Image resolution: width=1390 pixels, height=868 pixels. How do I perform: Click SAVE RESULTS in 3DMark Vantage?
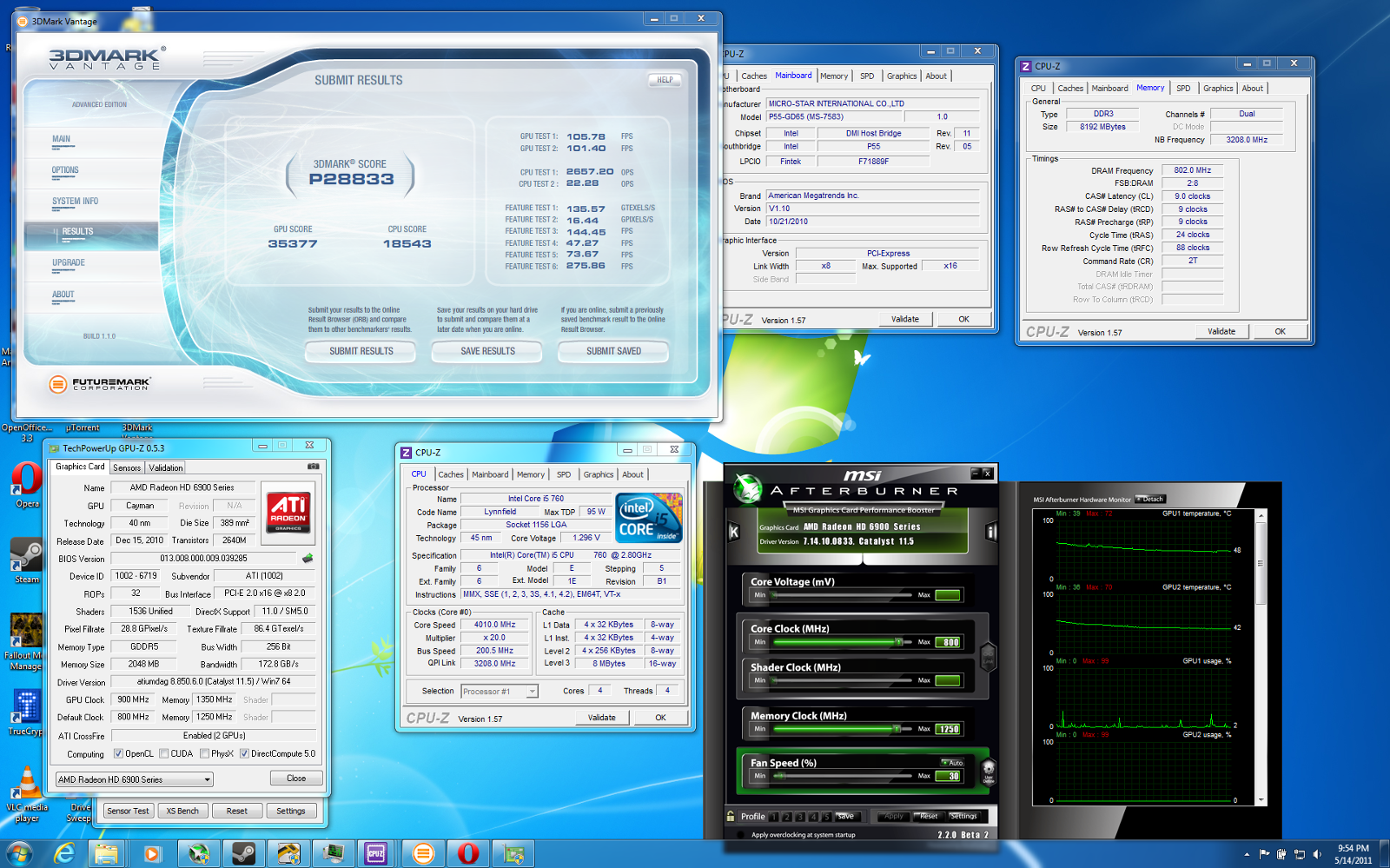coord(487,351)
